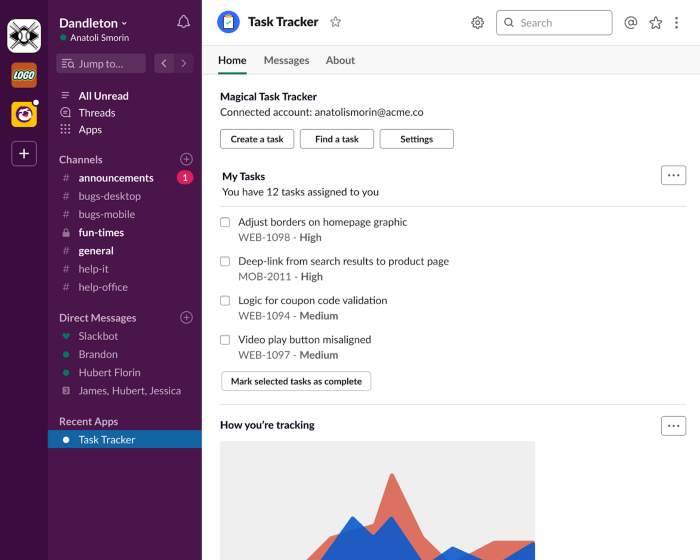Click the Channels section header
The image size is (700, 560).
[x=81, y=159]
